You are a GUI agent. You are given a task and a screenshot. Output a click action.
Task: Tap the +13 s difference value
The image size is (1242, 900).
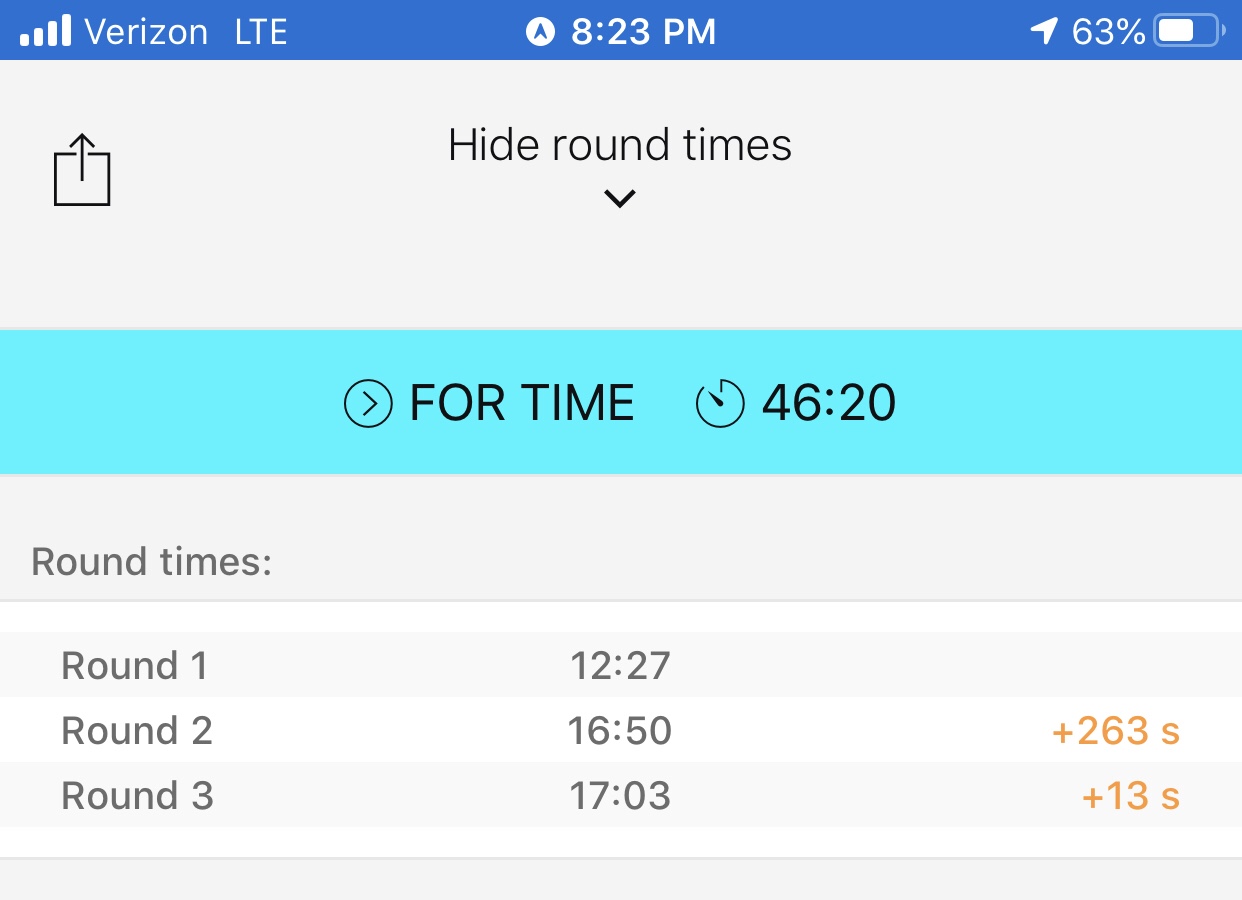coord(1131,796)
